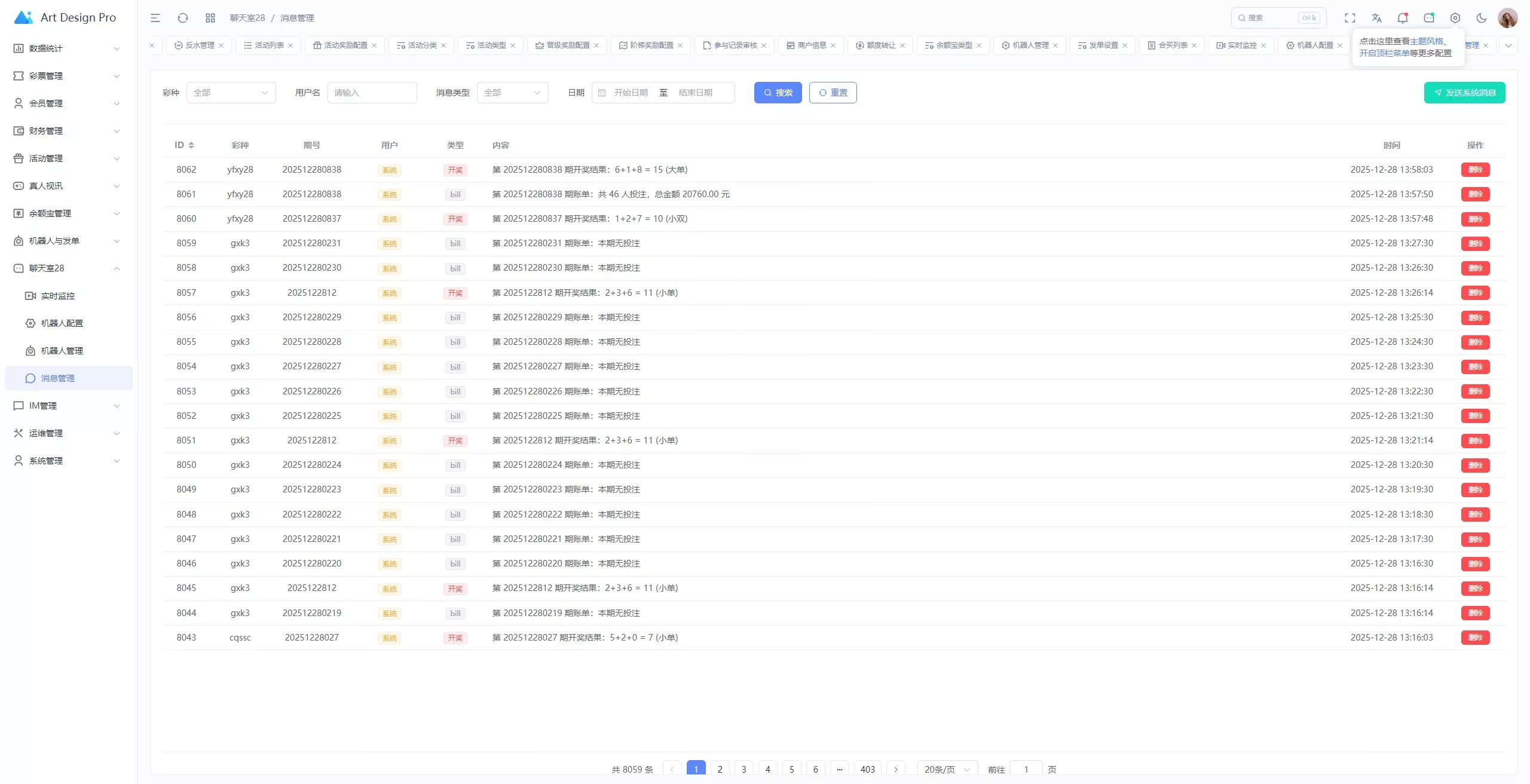The image size is (1530, 784).
Task: Collapse the sidebar with the menu icon
Action: coord(155,18)
